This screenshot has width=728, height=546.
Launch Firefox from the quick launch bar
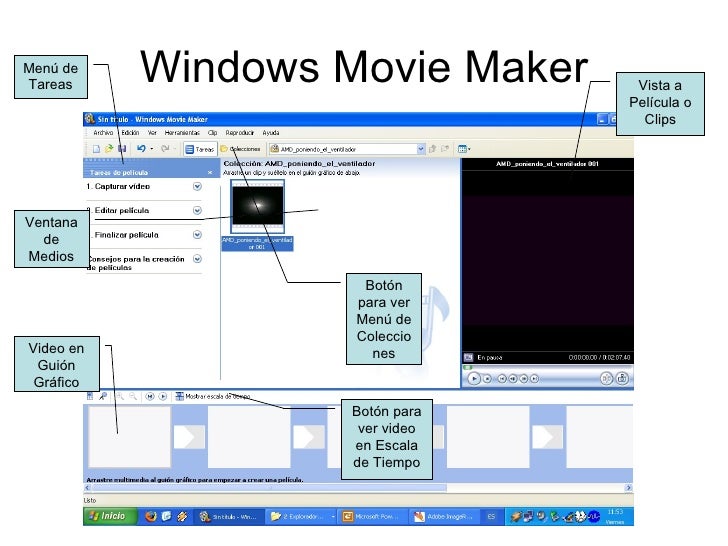coord(150,516)
